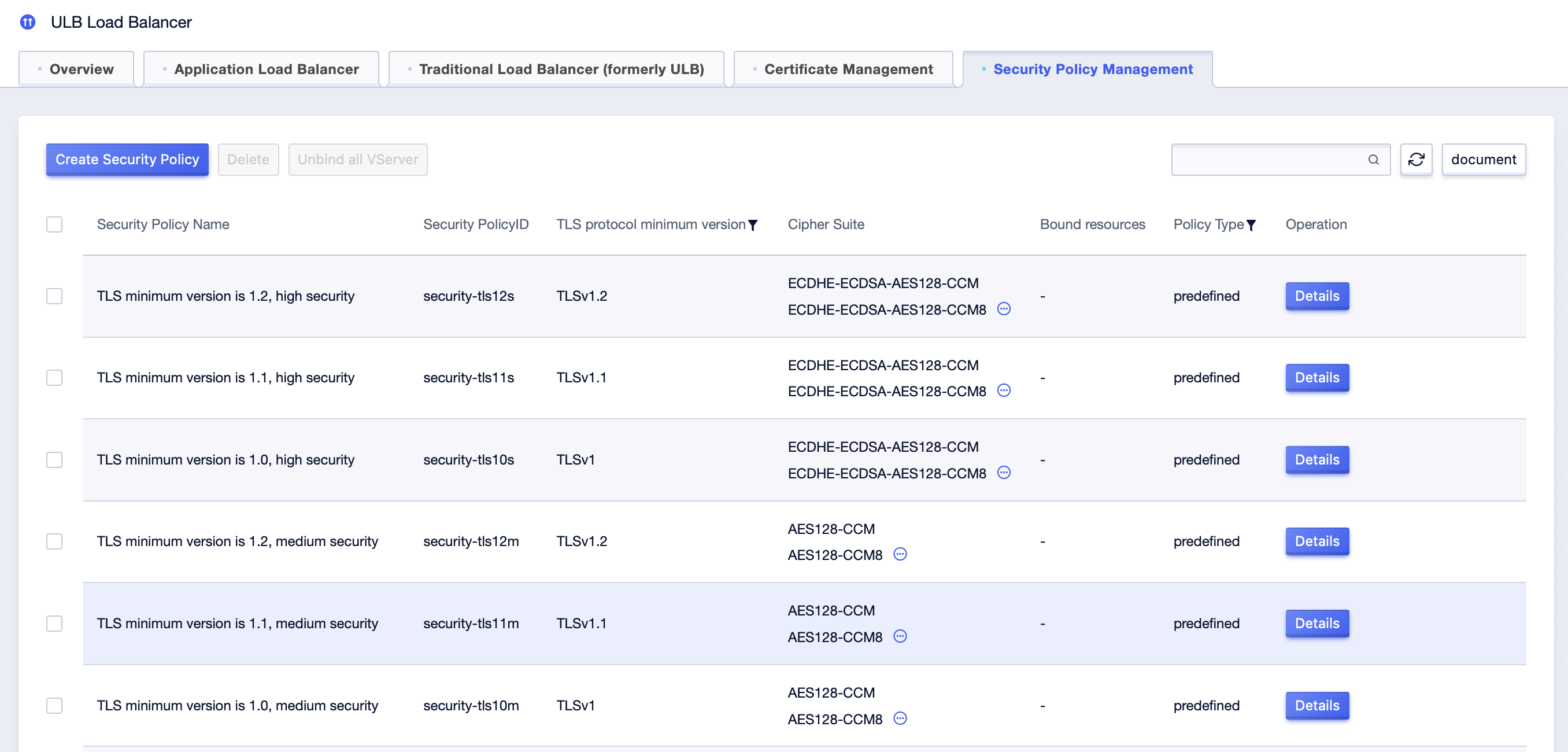Click the security-tls12s policy ID
This screenshot has width=1568, height=752.
pyautogui.click(x=469, y=296)
